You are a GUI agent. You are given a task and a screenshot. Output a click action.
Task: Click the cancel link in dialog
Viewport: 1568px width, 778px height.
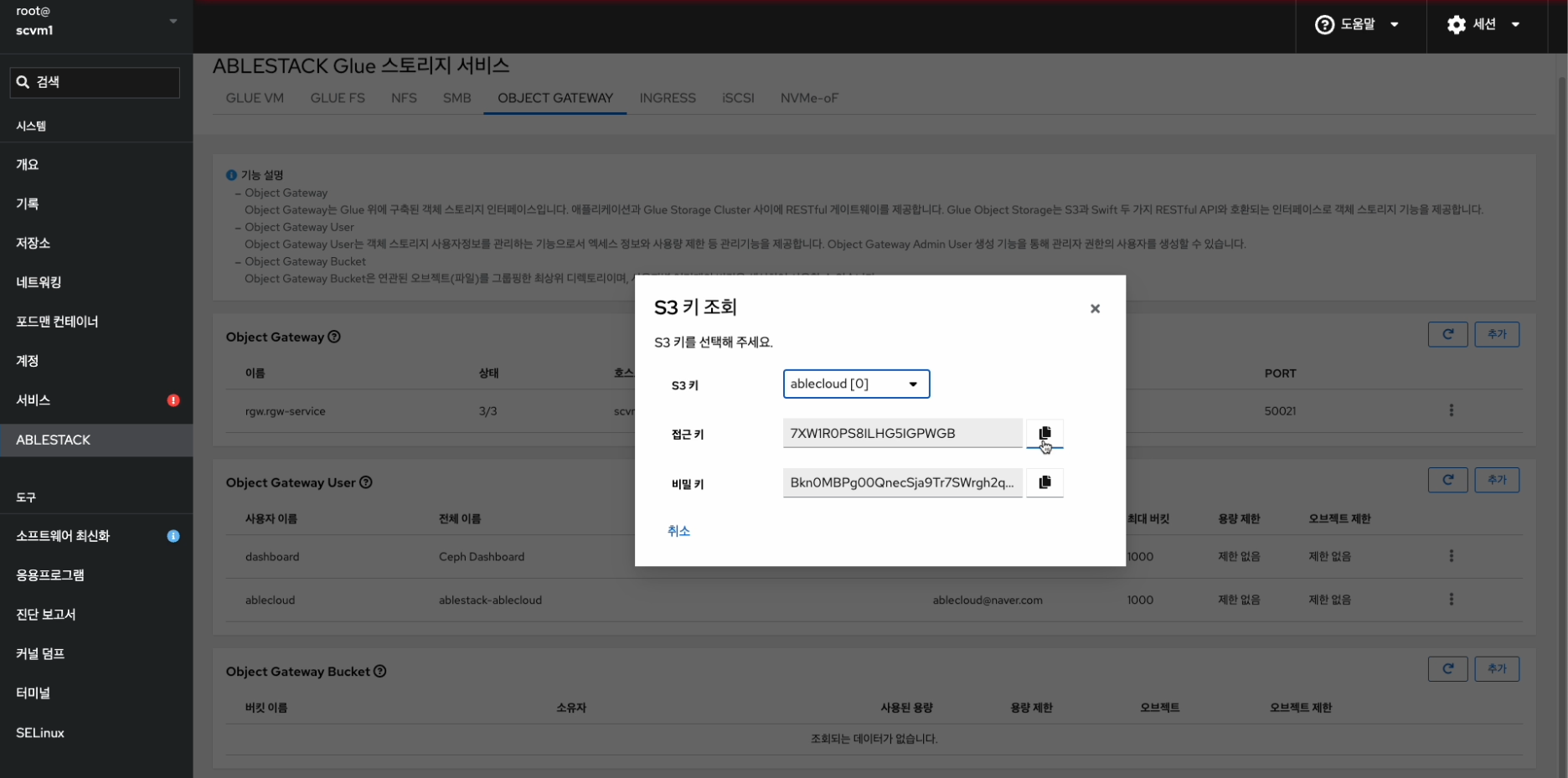point(678,531)
